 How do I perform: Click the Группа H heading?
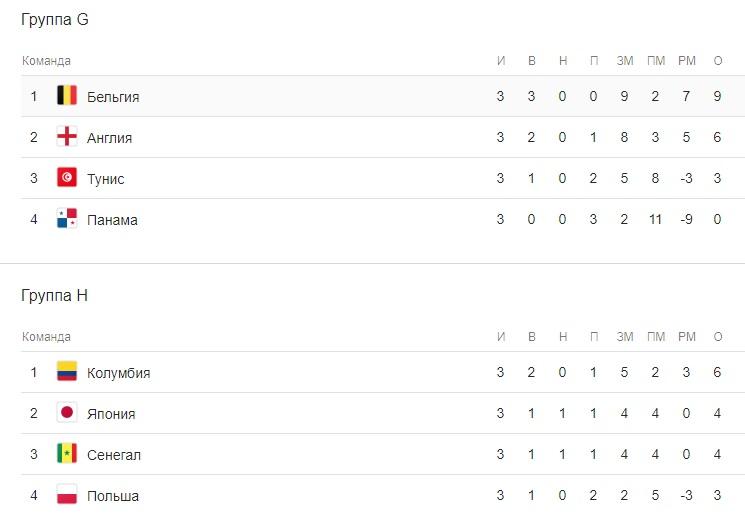pyautogui.click(x=55, y=296)
